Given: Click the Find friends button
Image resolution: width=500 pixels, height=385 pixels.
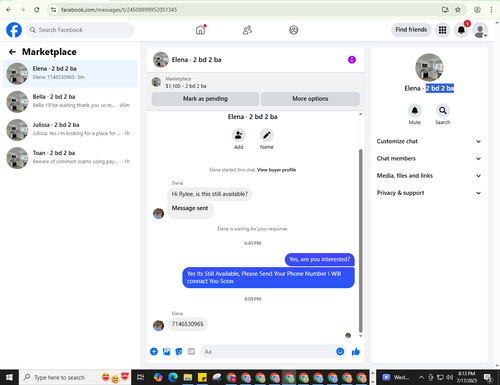Looking at the screenshot, I should tap(411, 30).
